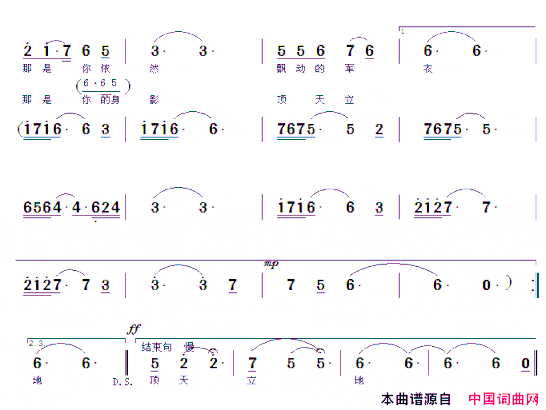Screen dimensions: 546x410
Task: Click the "1." first ending bracket label
Action: tap(404, 31)
